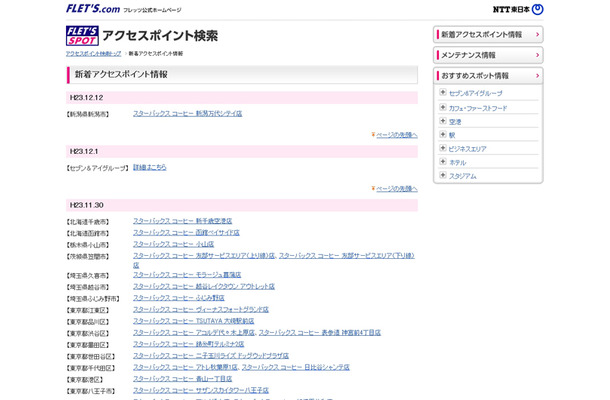Open 友部サービスエリア(下り線)店 link
The width and height of the screenshot is (610, 400).
coord(347,256)
